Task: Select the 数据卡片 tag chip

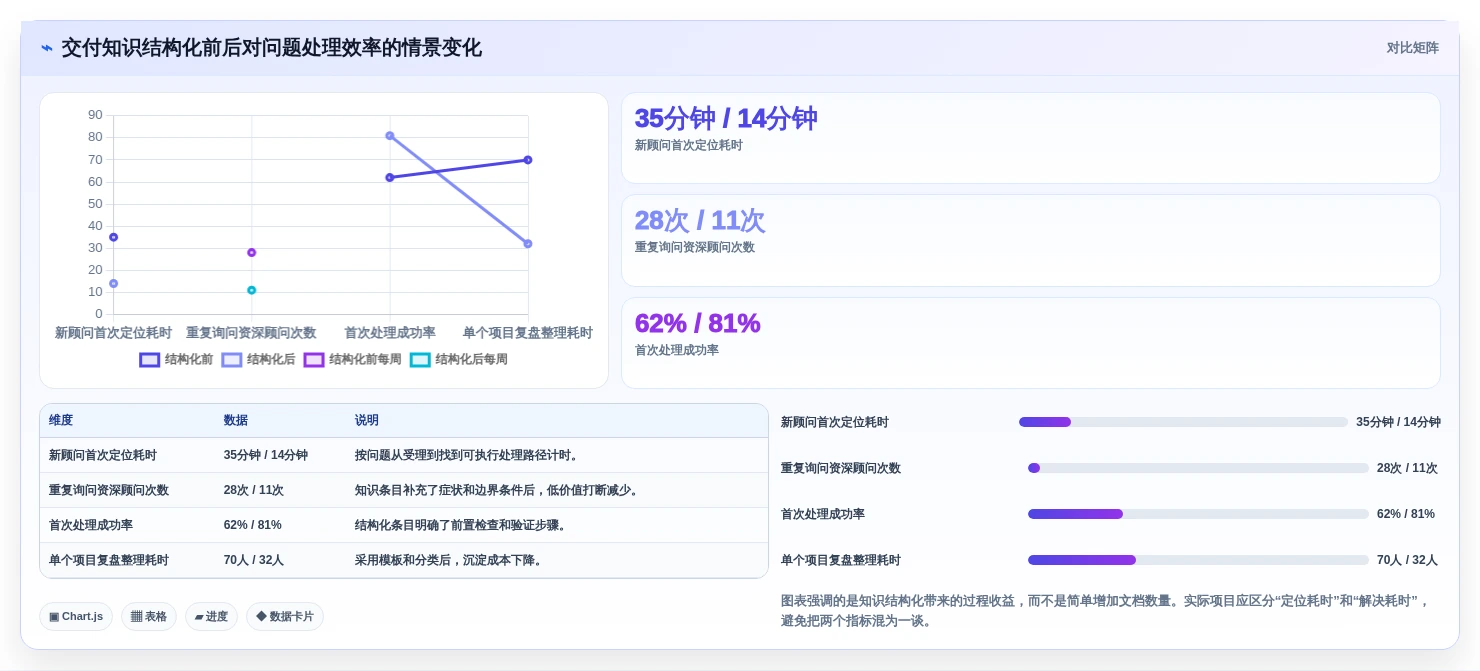Action: [x=285, y=617]
